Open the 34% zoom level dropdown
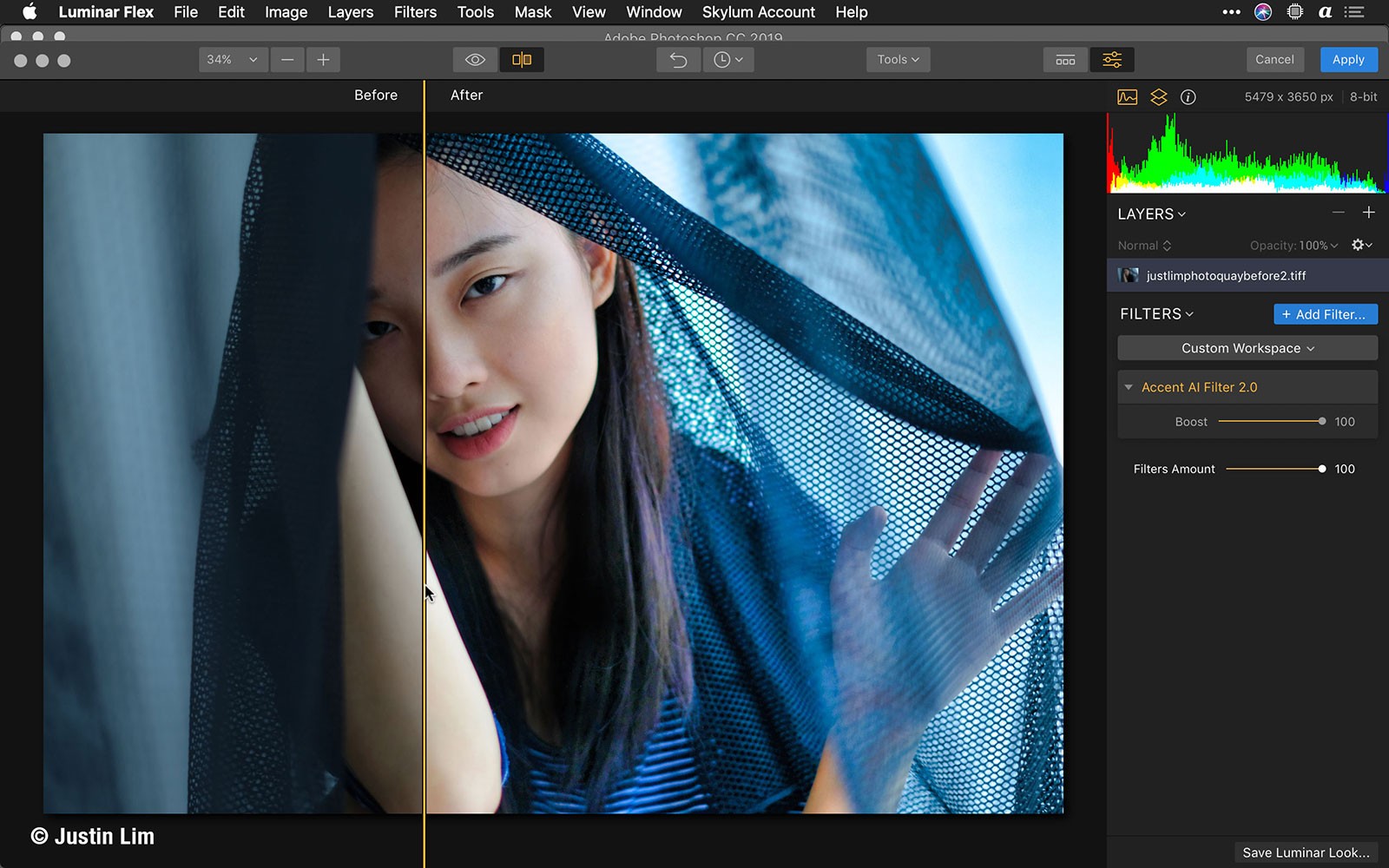The height and width of the screenshot is (868, 1389). [x=232, y=60]
